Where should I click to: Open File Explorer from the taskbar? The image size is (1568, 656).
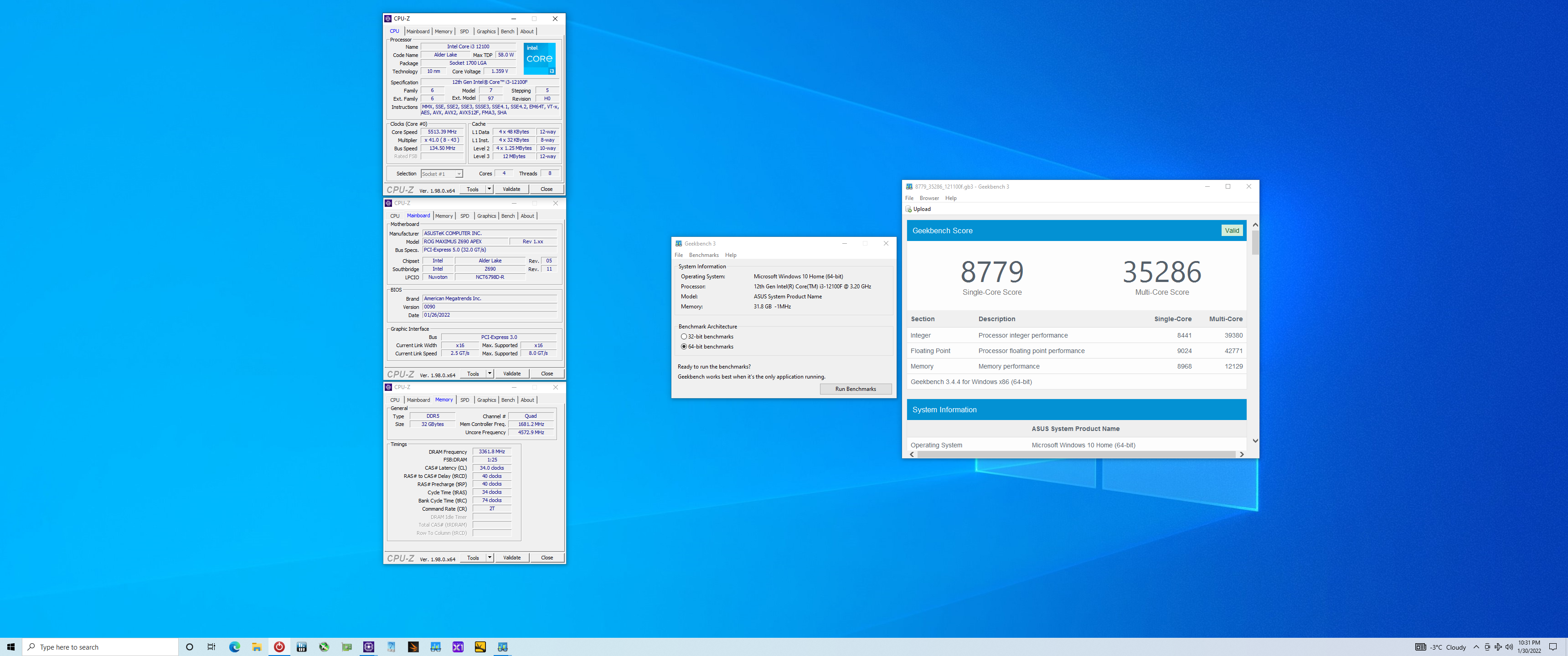(257, 647)
